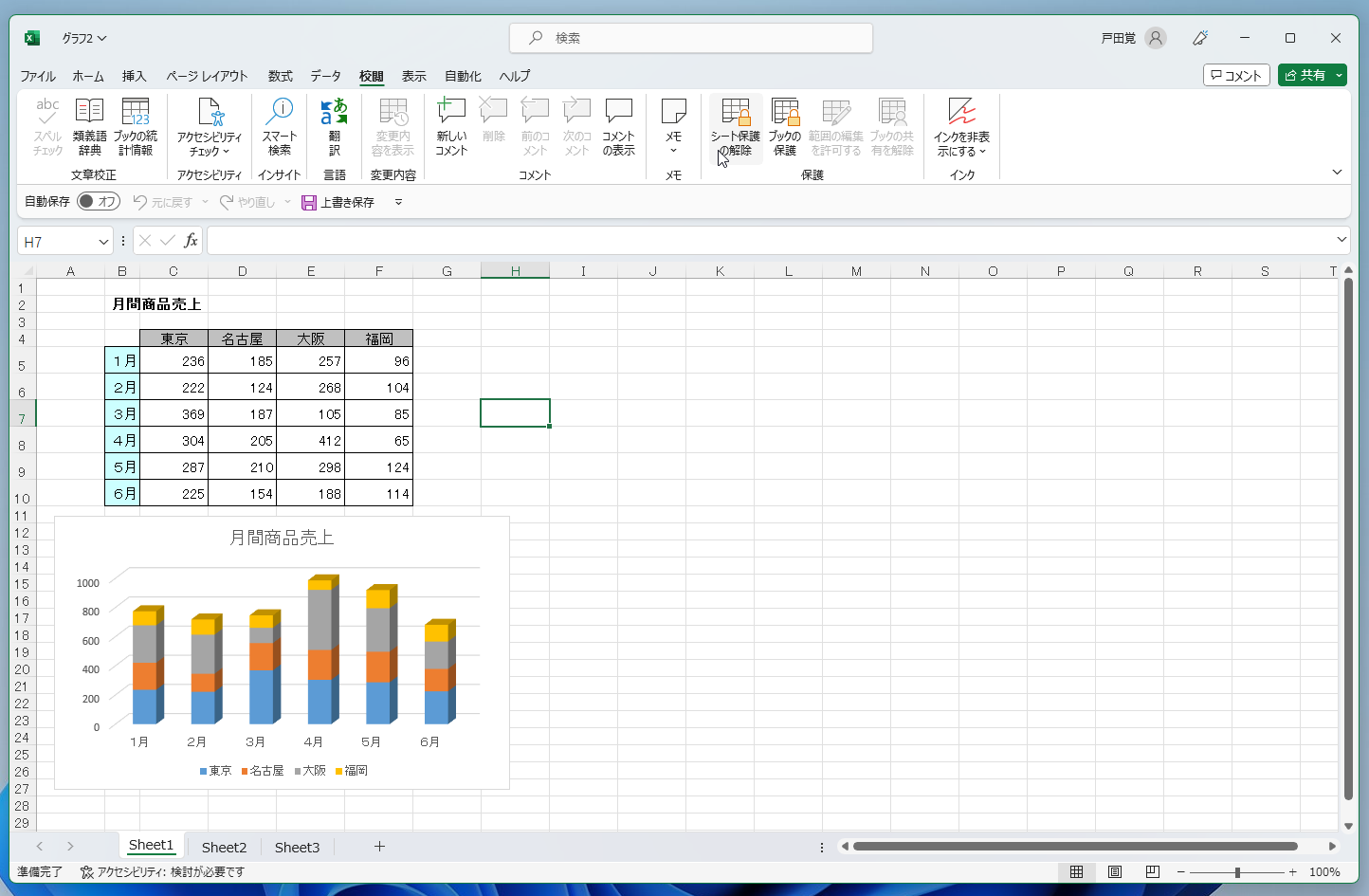Image resolution: width=1369 pixels, height=896 pixels.
Task: Open the 類義語辞典 thesaurus
Action: [x=90, y=127]
